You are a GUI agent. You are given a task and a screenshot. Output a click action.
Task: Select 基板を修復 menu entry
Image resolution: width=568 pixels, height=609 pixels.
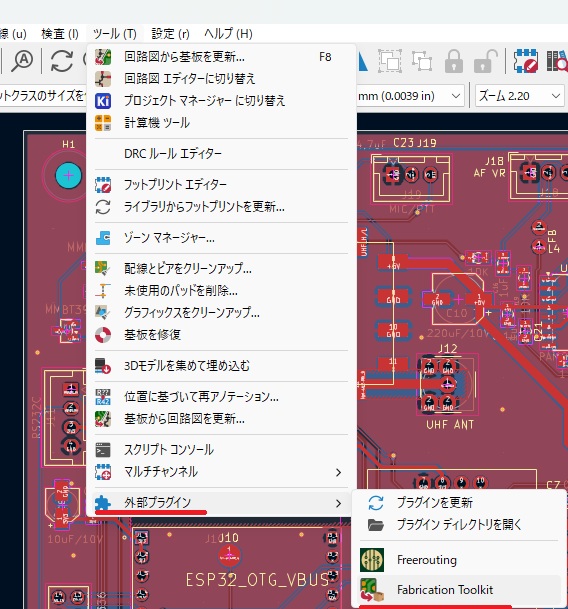[x=221, y=335]
